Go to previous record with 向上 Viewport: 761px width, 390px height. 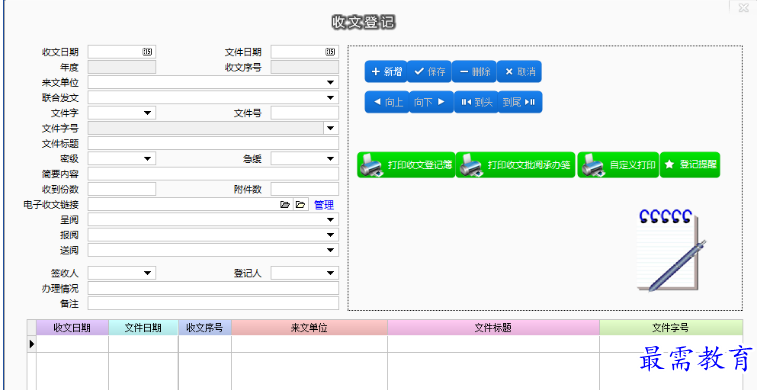(387, 102)
